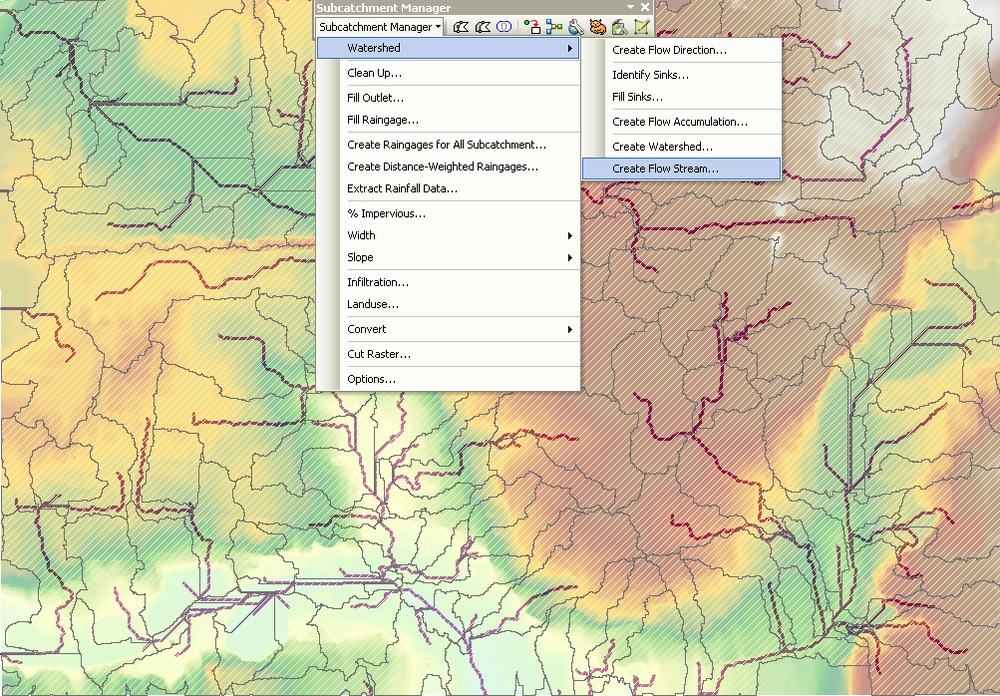Click the beaver icon in the toolbar
Viewport: 1000px width, 696px height.
598,27
